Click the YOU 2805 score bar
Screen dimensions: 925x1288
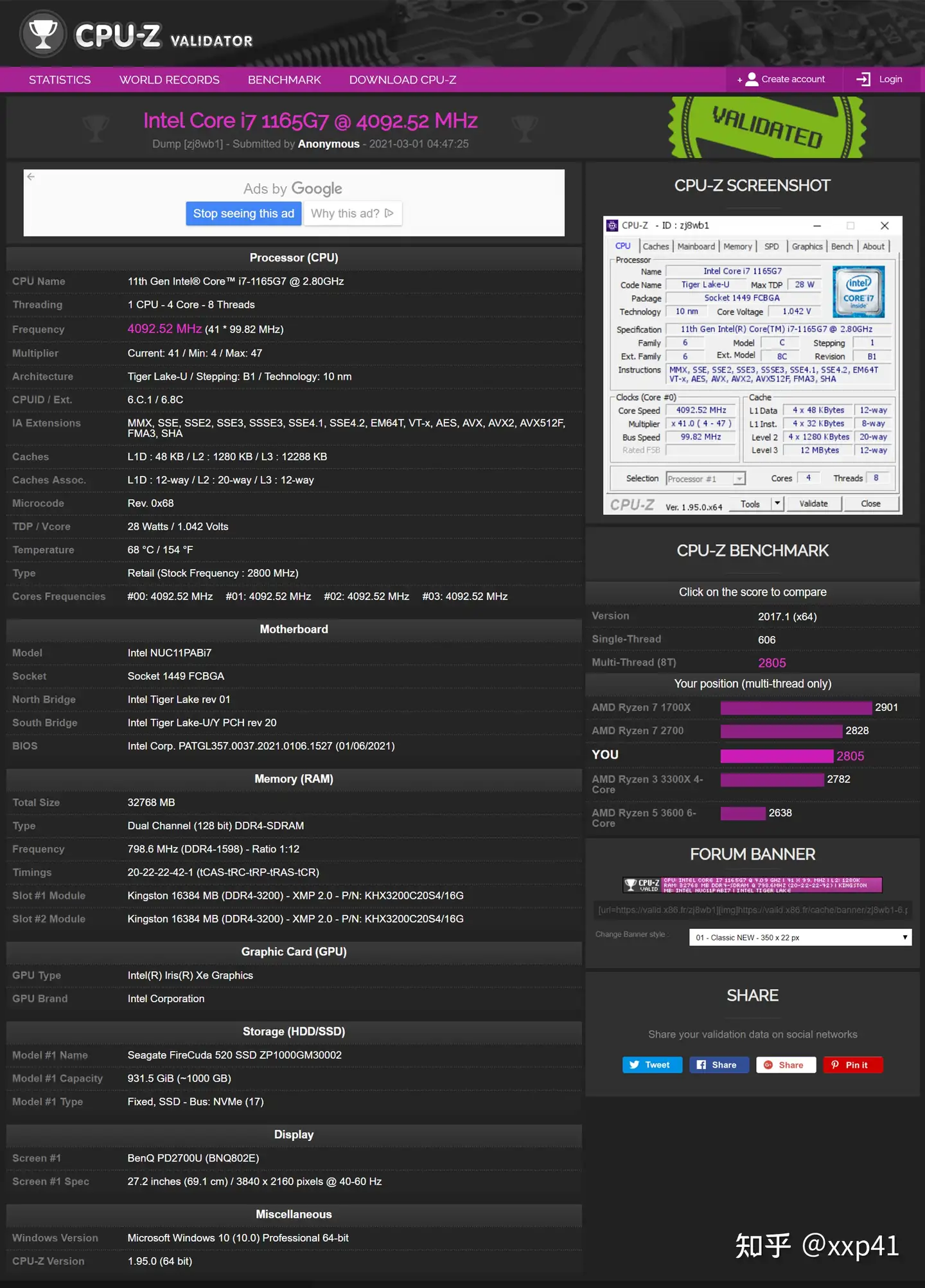coord(777,755)
